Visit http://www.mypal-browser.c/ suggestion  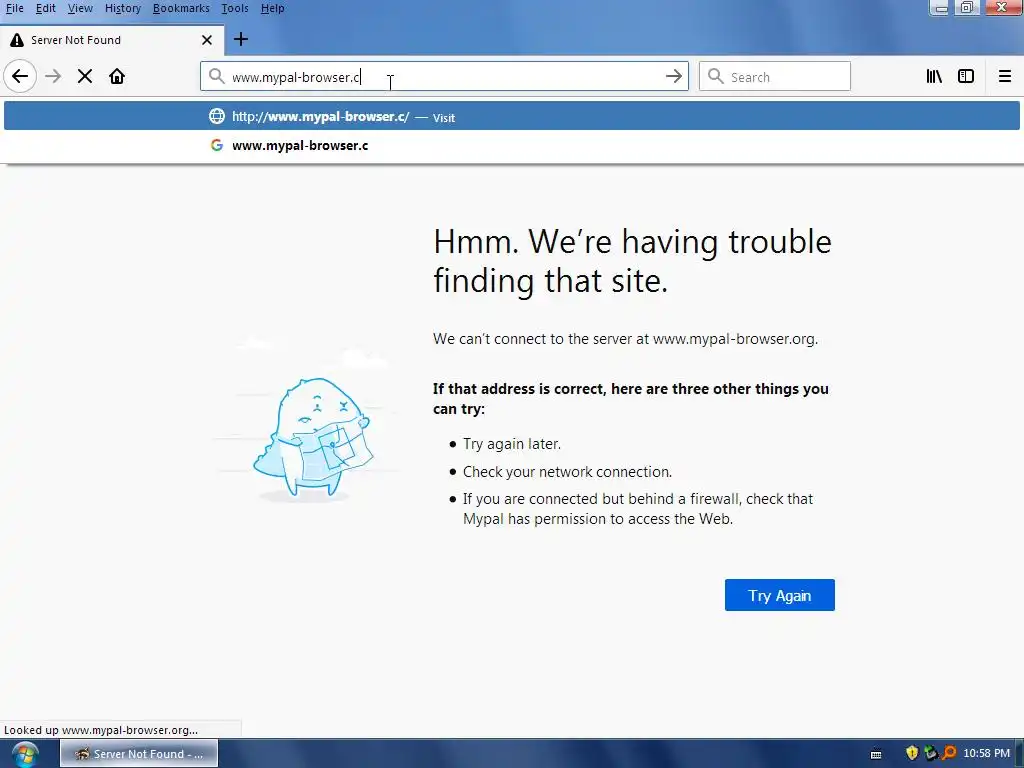[x=511, y=116]
